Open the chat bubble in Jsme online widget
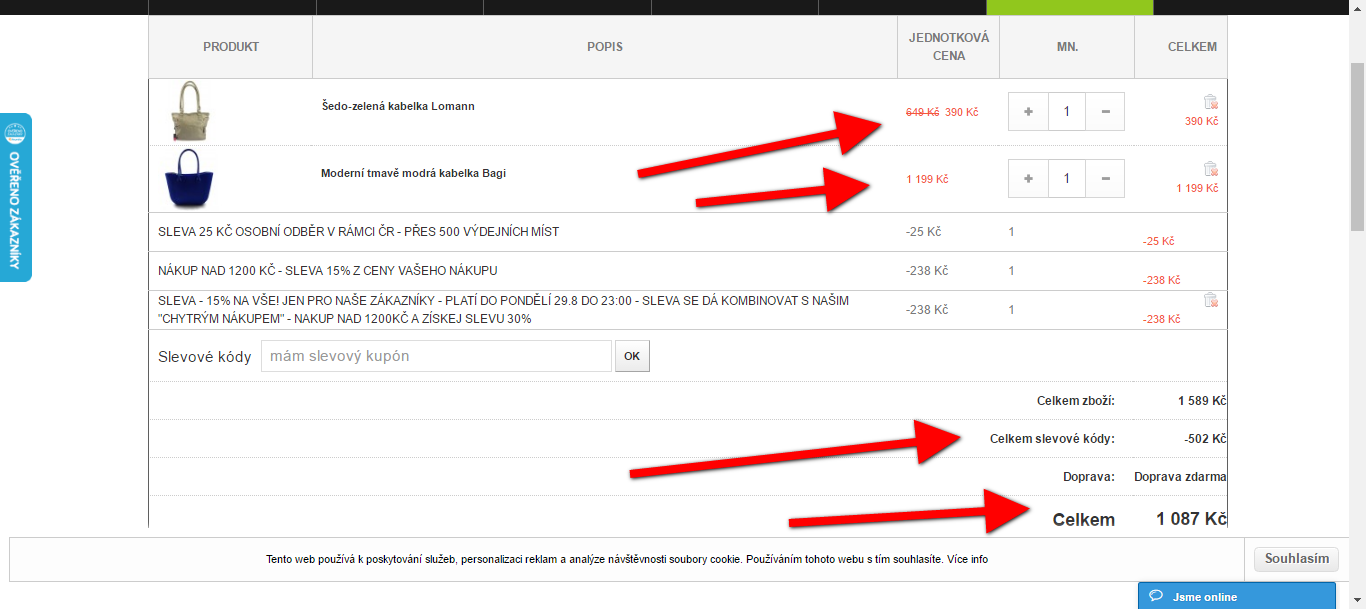The image size is (1366, 609). [x=1156, y=597]
